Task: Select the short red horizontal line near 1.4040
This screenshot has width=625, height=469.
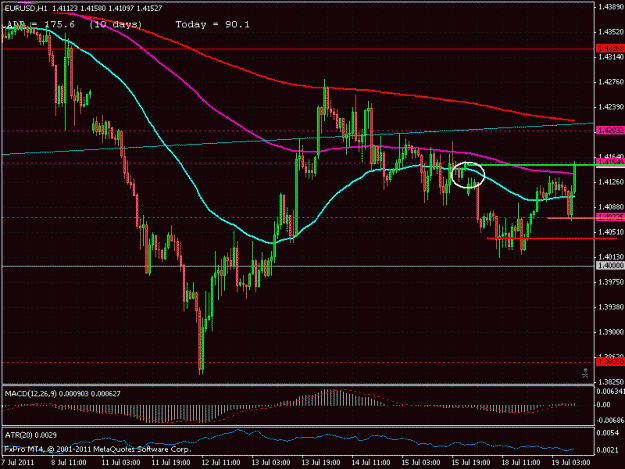Action: click(552, 238)
